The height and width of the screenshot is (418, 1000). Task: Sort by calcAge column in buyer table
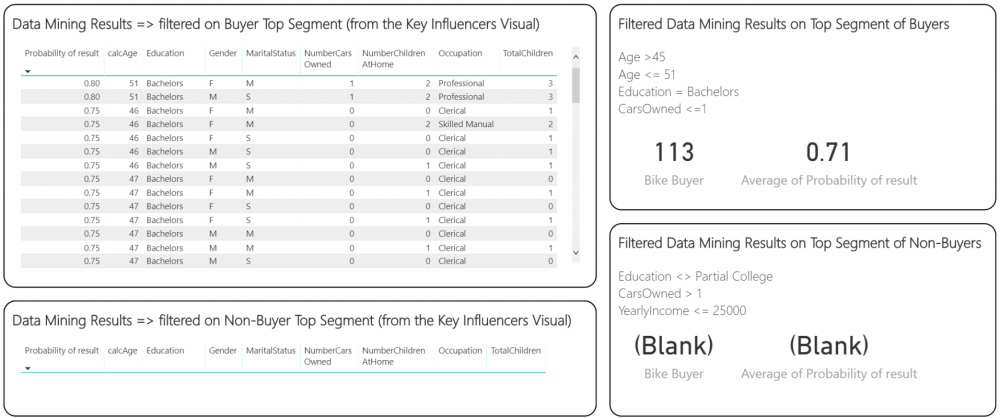(122, 54)
